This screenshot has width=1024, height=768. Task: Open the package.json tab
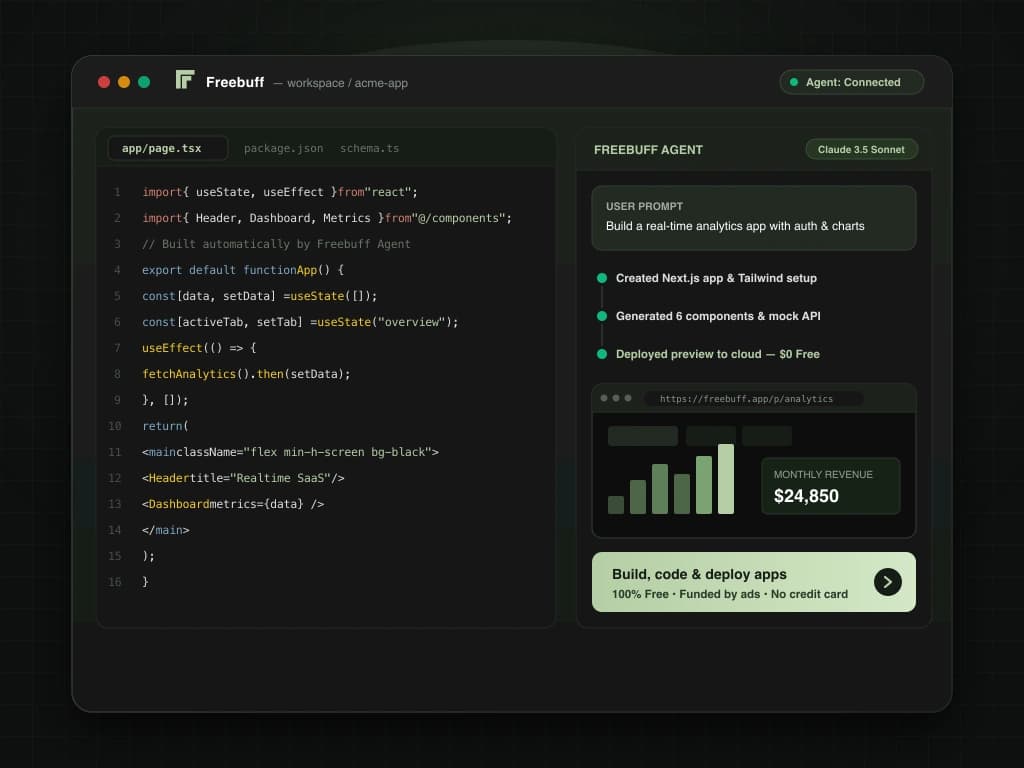pos(283,148)
